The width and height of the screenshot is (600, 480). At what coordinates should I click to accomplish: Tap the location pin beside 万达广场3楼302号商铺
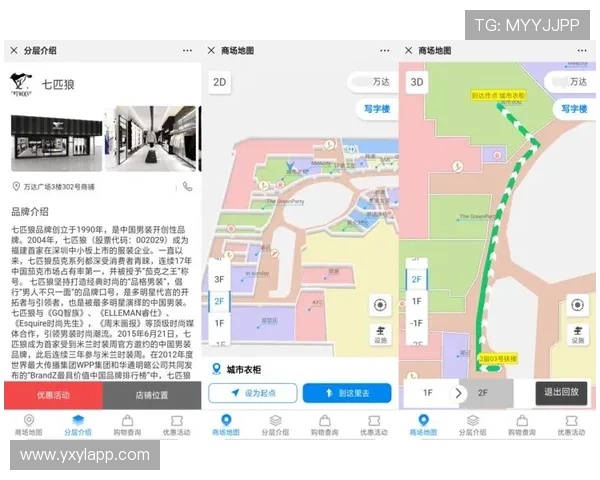pyautogui.click(x=16, y=186)
